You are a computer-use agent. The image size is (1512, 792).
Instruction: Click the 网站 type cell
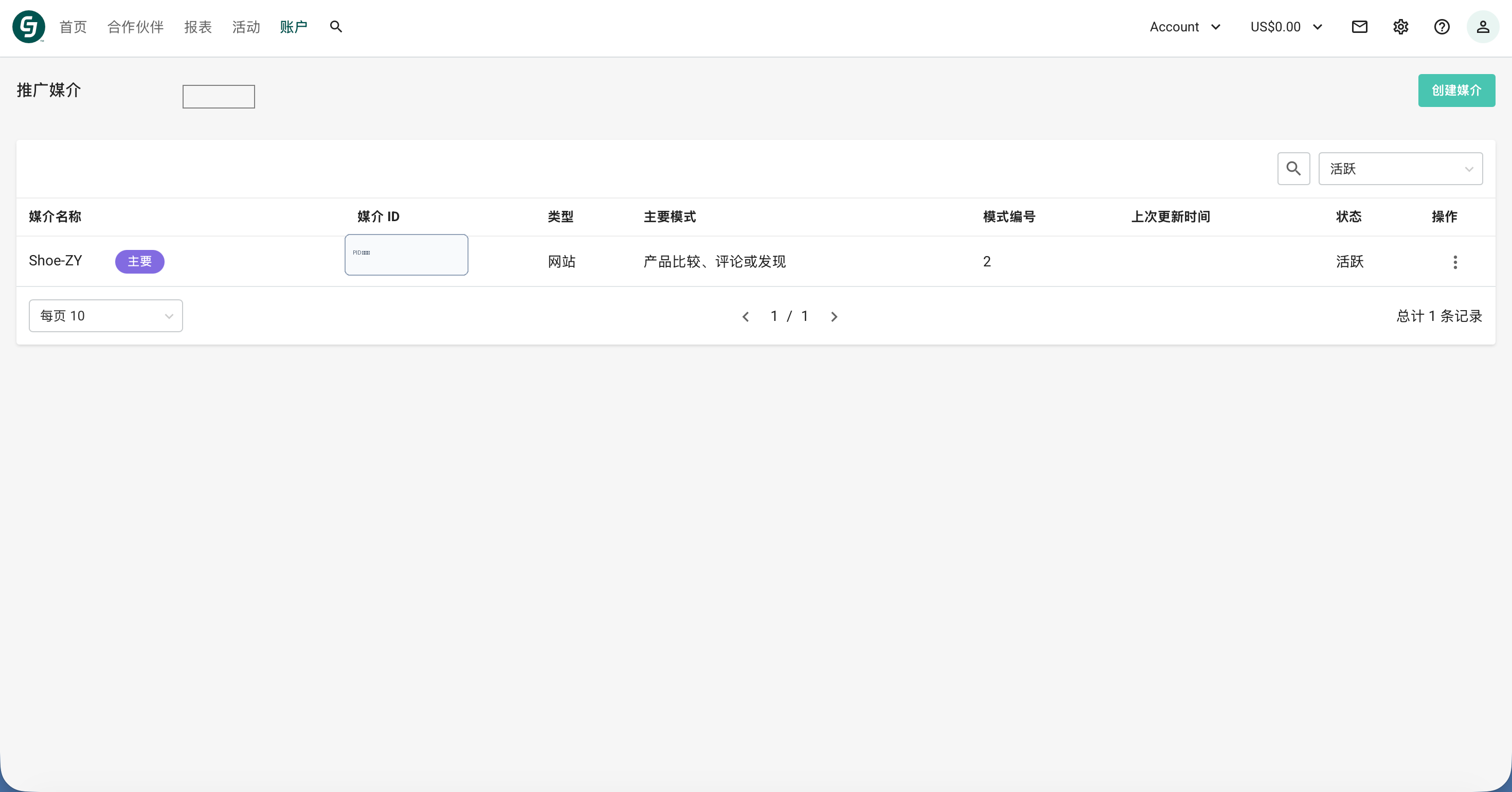pyautogui.click(x=562, y=262)
